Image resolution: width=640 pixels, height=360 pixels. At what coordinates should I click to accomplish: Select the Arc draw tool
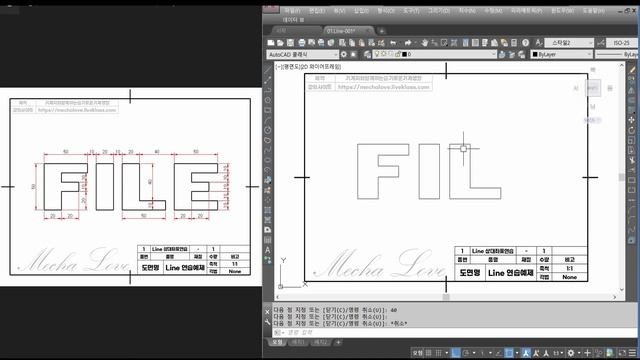tap(268, 120)
